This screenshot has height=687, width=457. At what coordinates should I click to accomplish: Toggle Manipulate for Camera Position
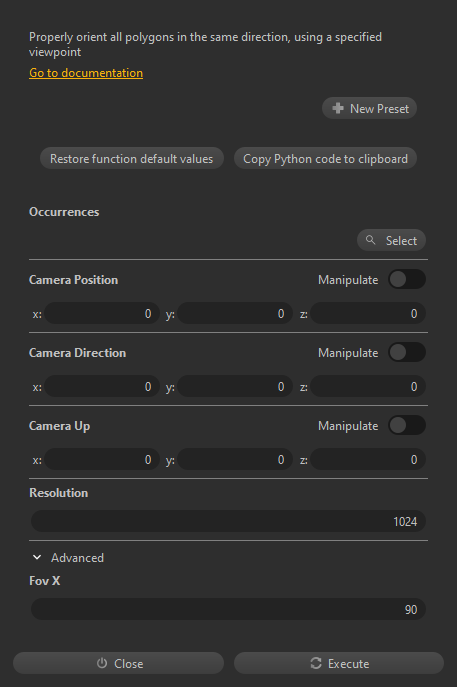407,280
